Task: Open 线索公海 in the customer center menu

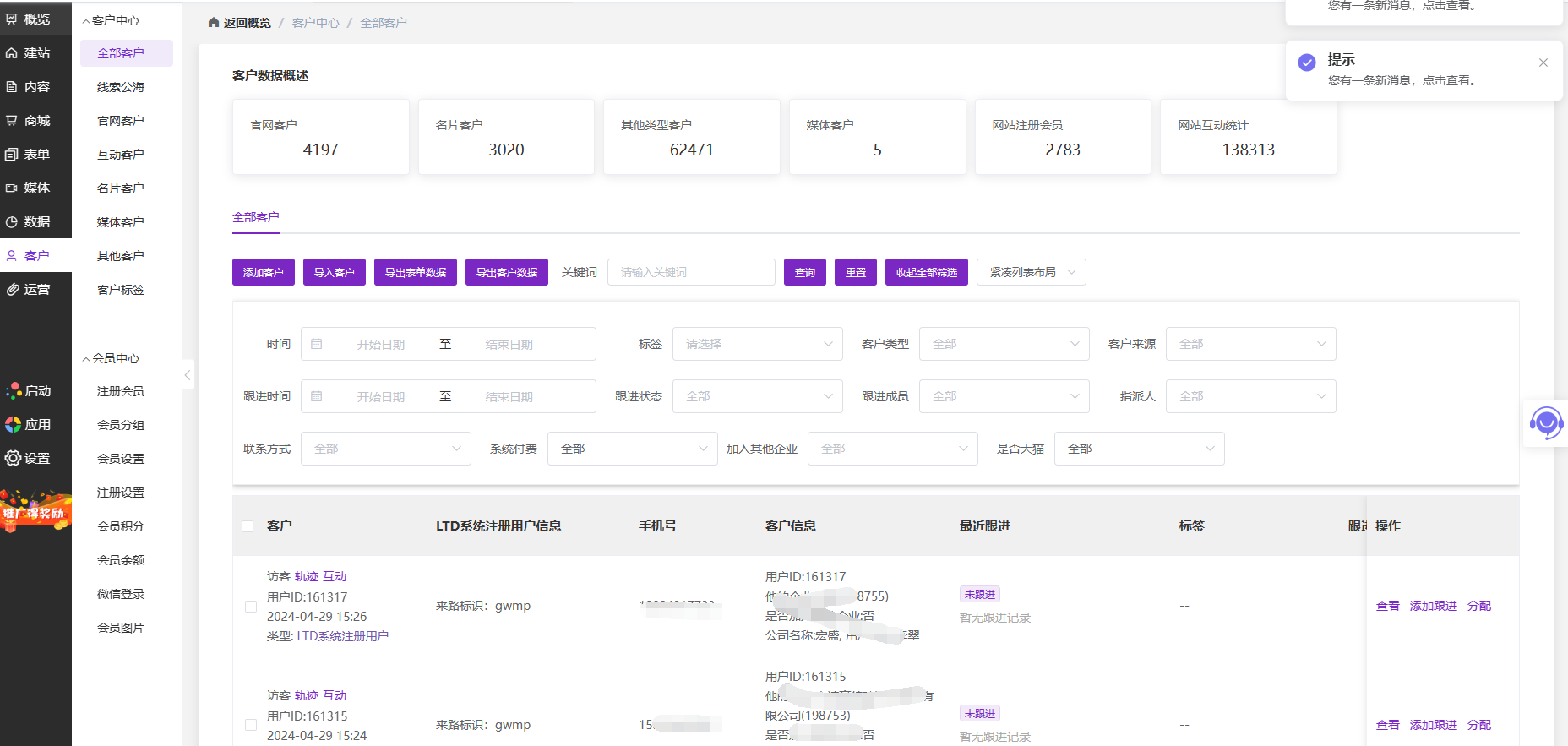Action: click(x=121, y=87)
